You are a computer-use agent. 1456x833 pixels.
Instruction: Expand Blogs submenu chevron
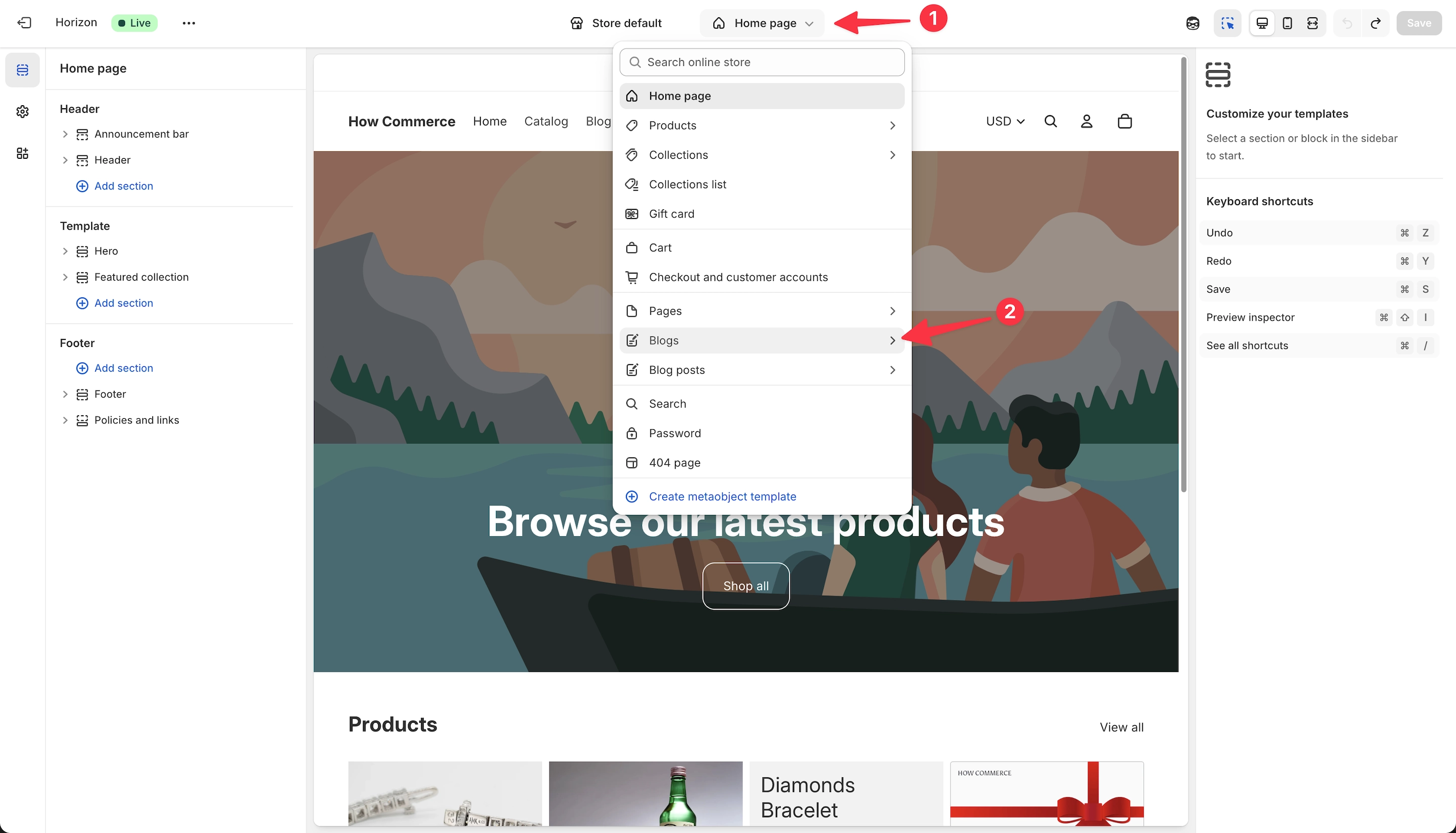point(892,340)
